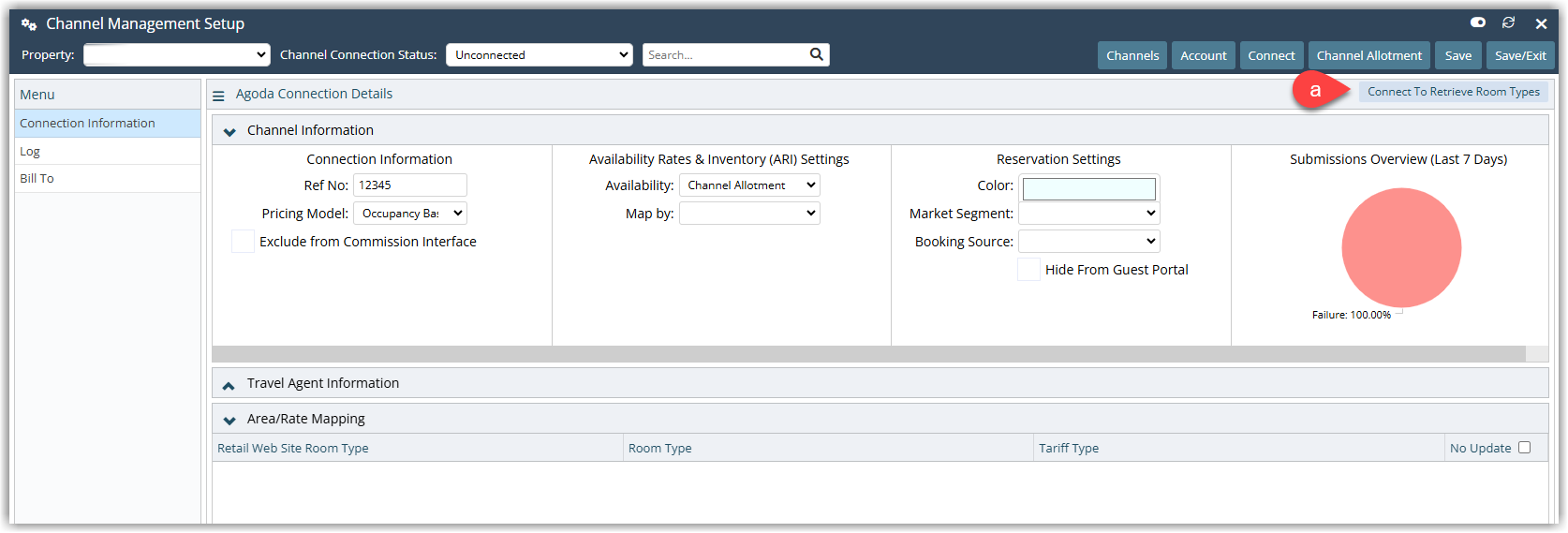Click the Failure: 100.00% label
This screenshot has width=1568, height=533.
click(1352, 316)
